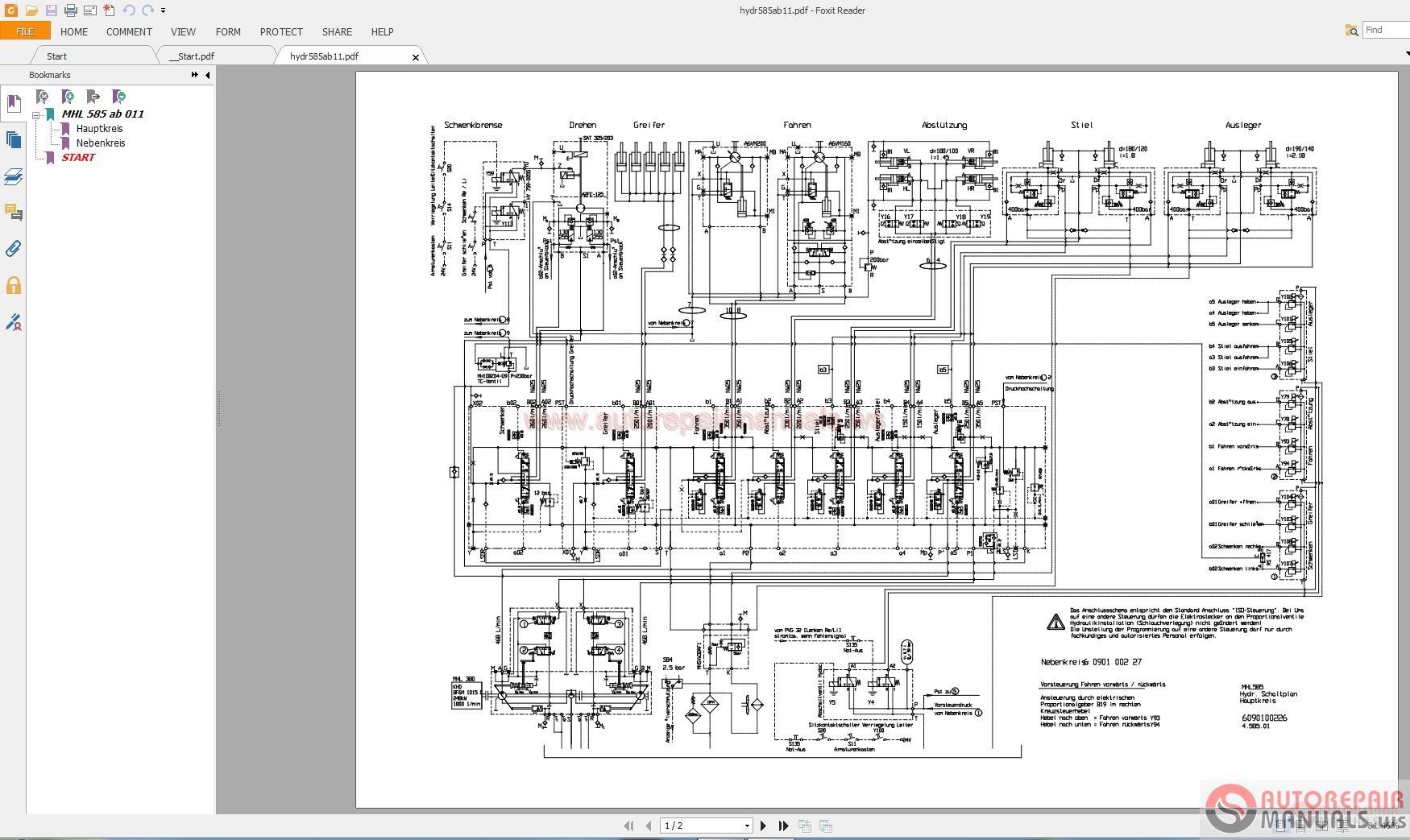1410x840 pixels.
Task: Select the Nebenkreis bookmark
Action: coord(101,143)
